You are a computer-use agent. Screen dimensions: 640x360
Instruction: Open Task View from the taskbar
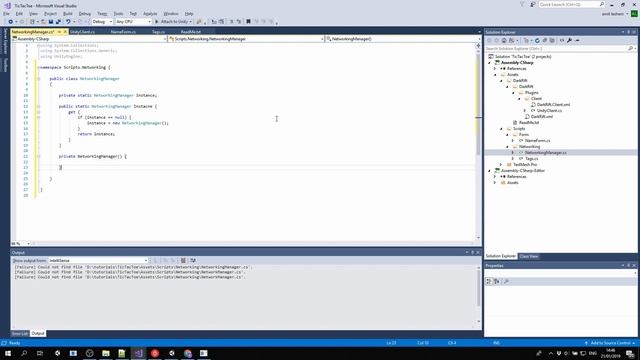[40, 353]
